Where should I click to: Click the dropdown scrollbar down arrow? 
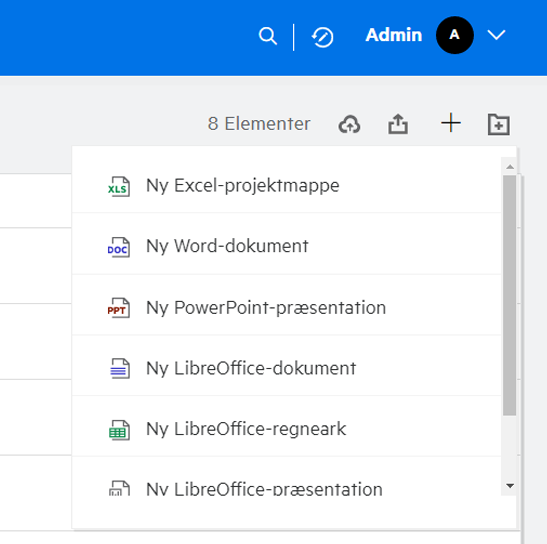(510, 486)
